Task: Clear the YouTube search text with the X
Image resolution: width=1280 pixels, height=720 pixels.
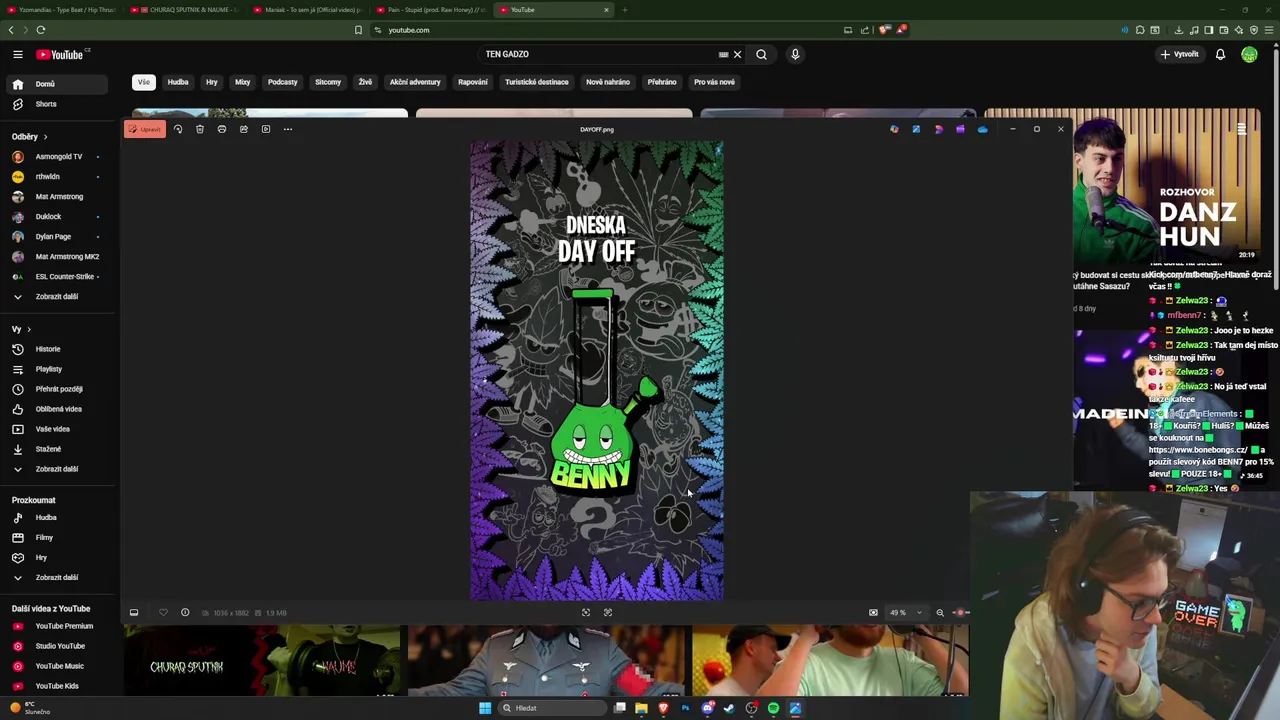Action: pyautogui.click(x=738, y=54)
